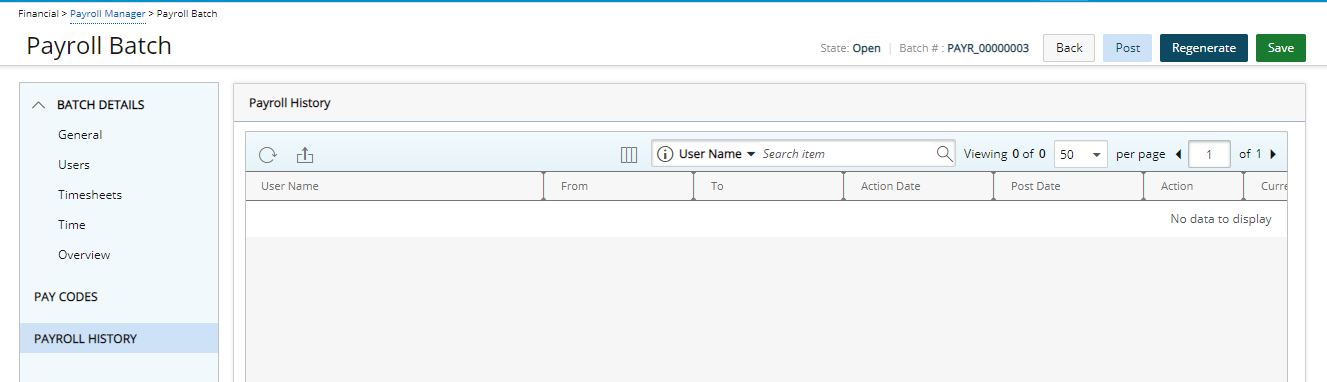
Task: Go to next page arrow
Action: pos(1273,155)
